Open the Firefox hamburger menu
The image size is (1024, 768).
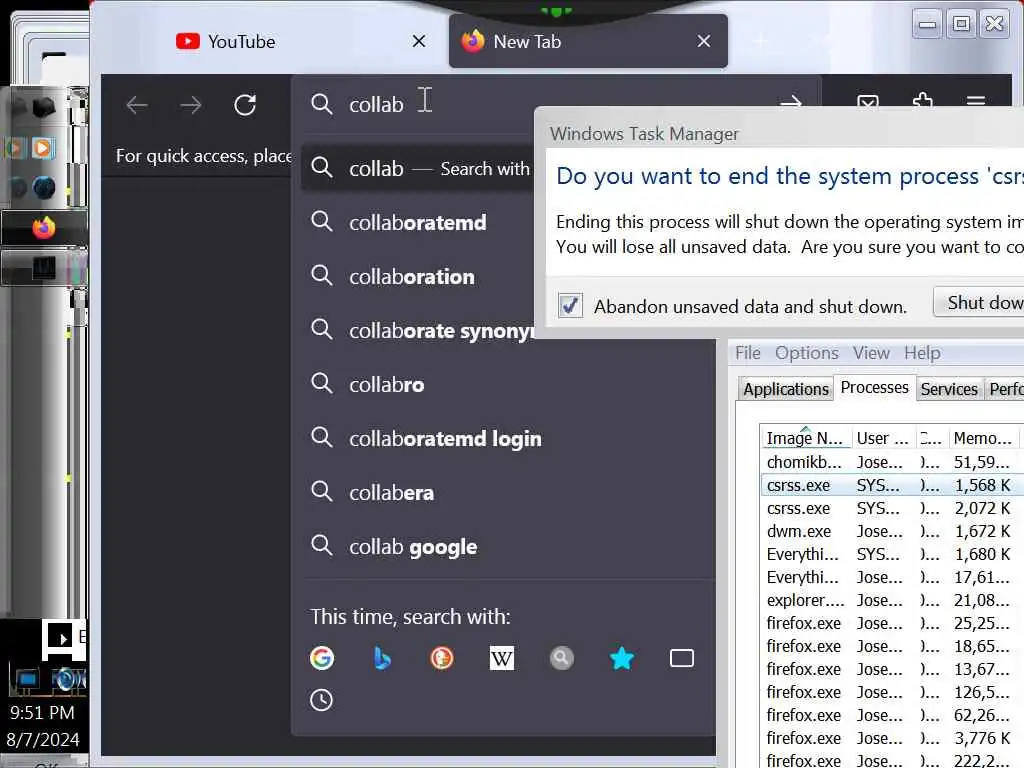976,102
